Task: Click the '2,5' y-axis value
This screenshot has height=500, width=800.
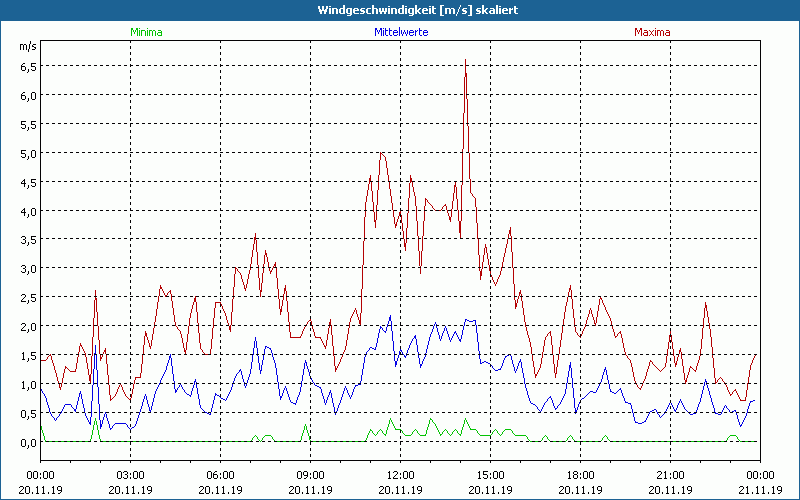Action: (29, 298)
